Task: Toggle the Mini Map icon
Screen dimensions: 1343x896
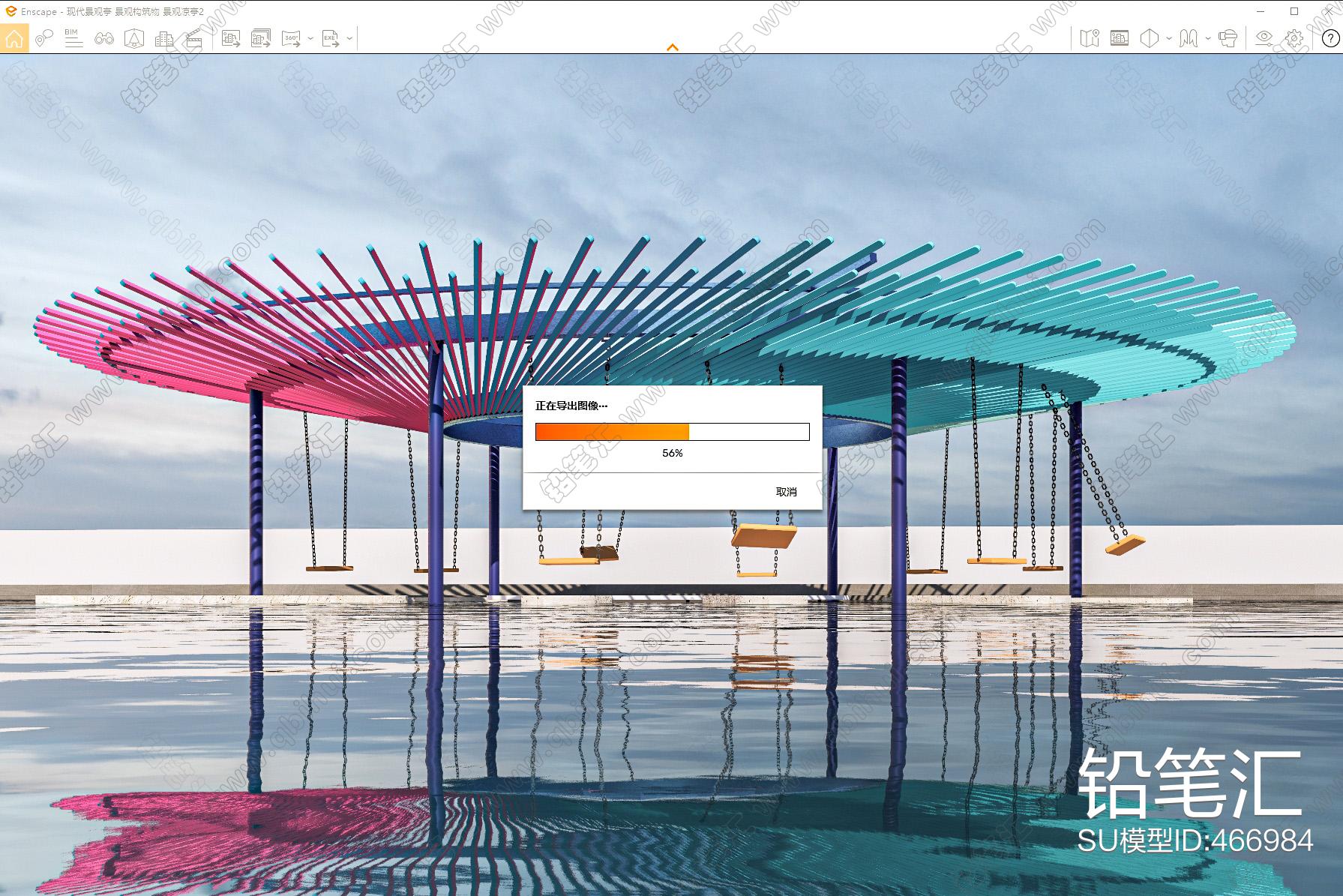Action: tap(1089, 38)
